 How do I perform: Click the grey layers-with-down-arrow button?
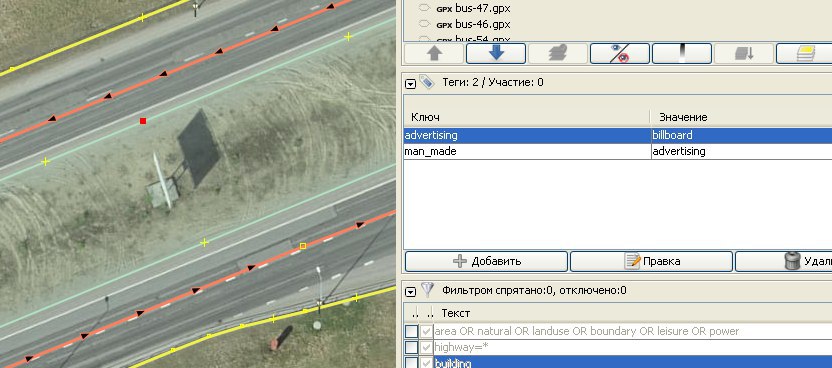click(x=744, y=54)
